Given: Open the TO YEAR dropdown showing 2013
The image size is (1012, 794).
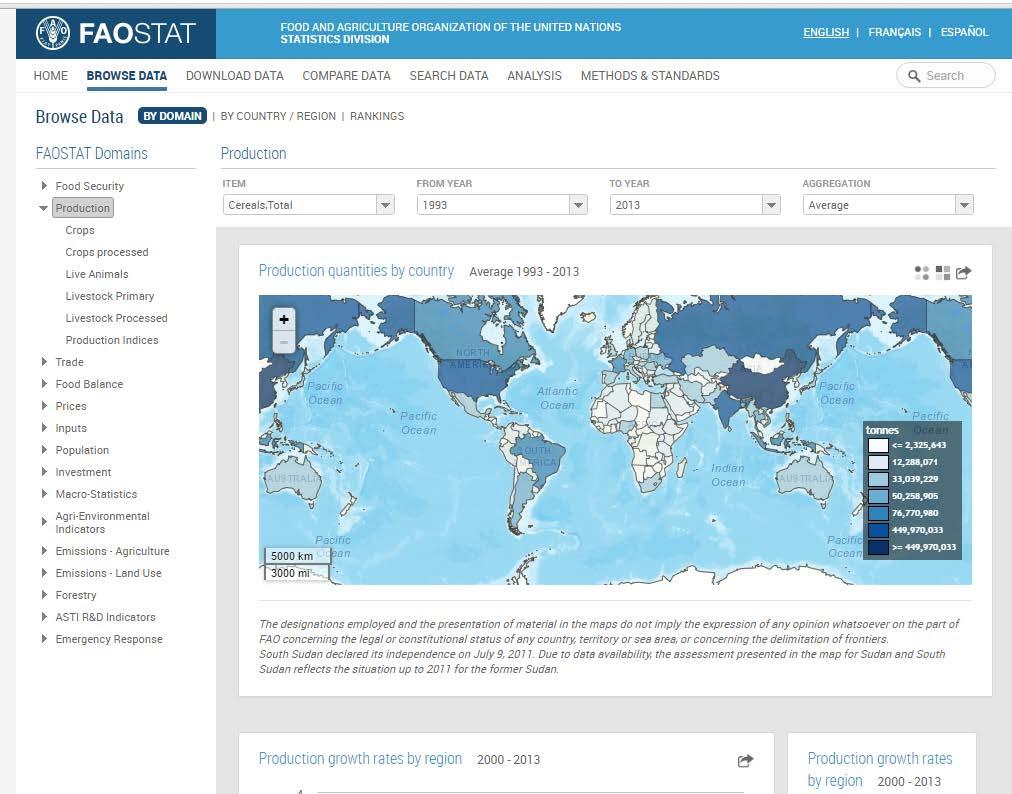Looking at the screenshot, I should pos(694,205).
